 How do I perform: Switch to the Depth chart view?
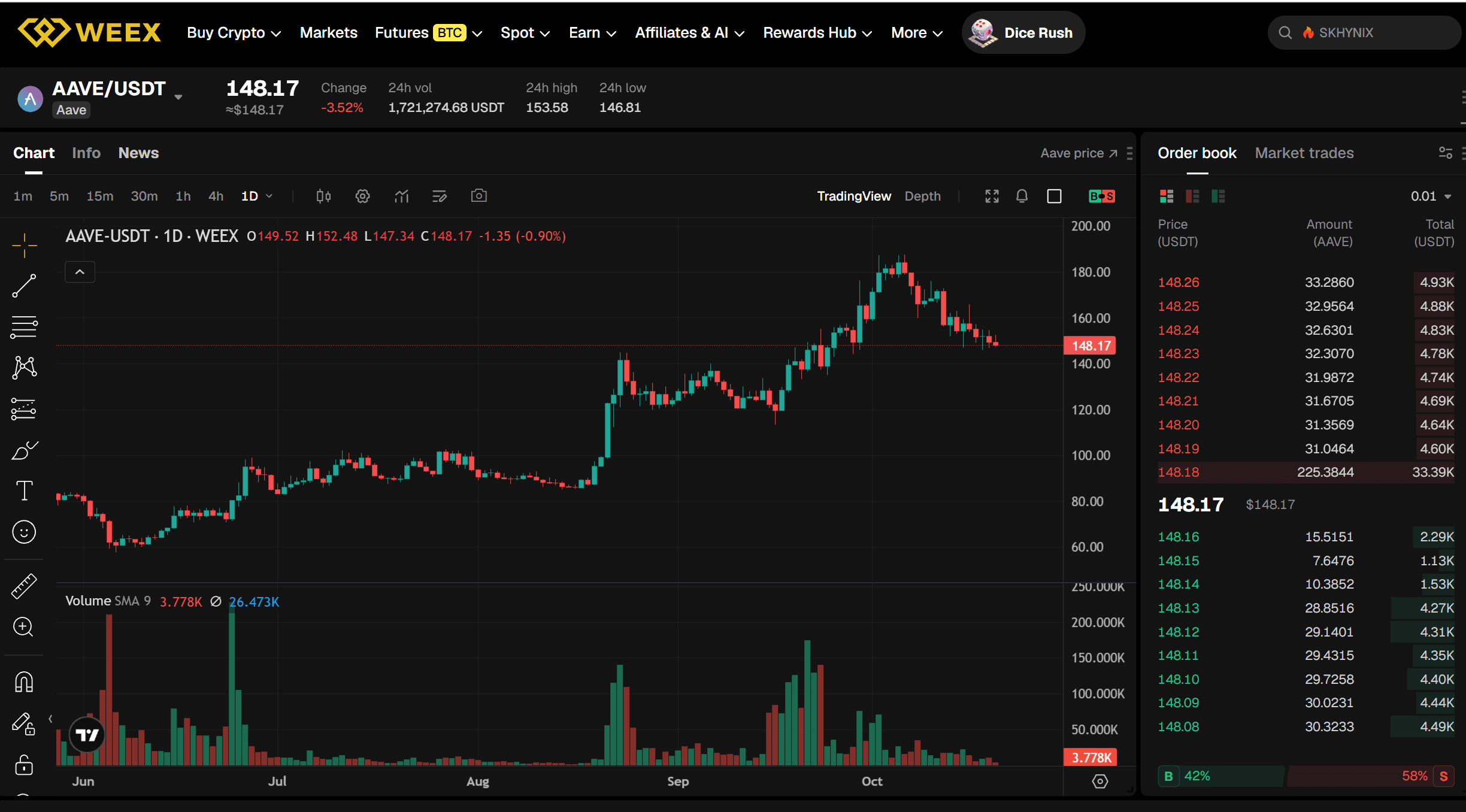tap(922, 196)
